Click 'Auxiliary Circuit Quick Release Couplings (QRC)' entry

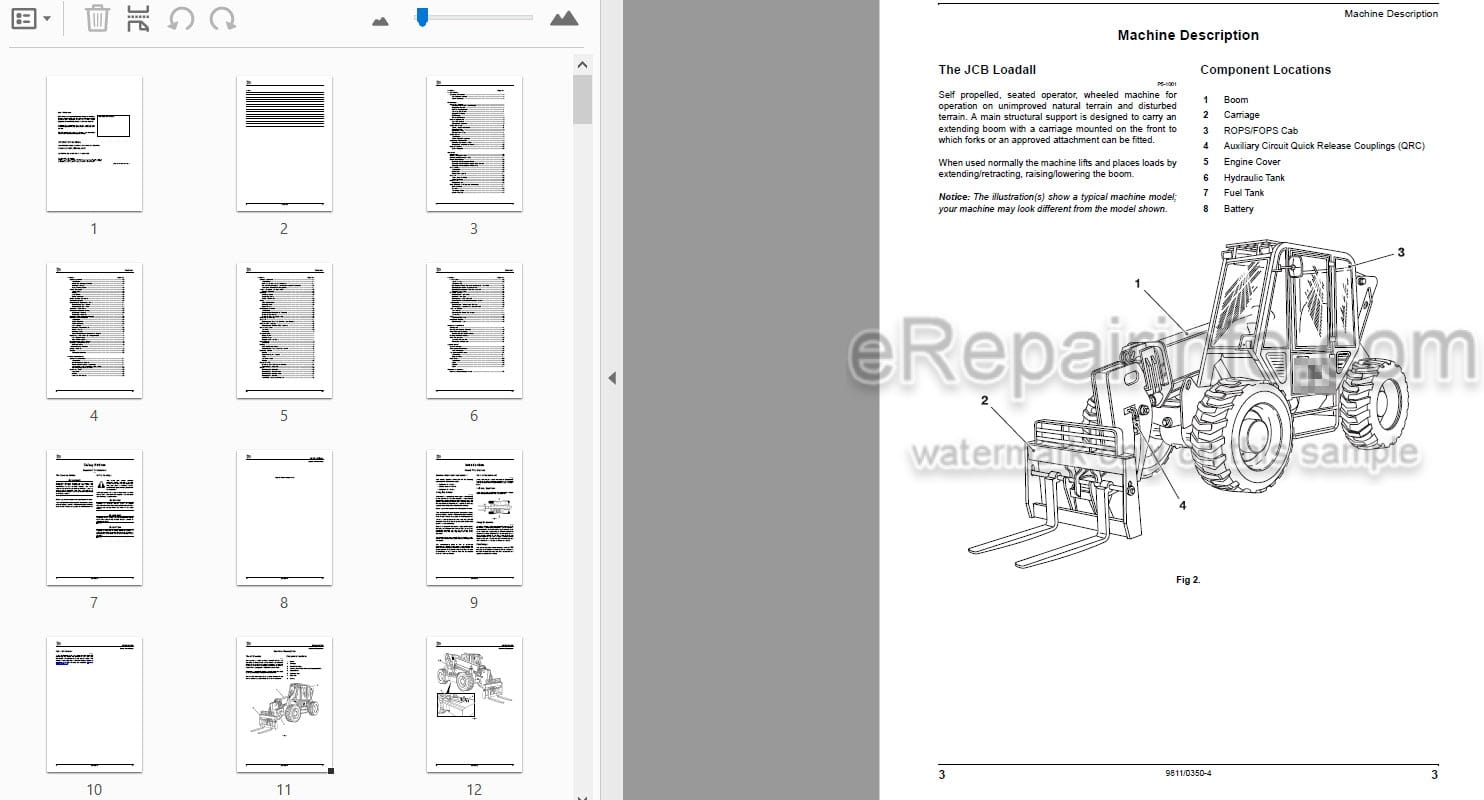1324,146
